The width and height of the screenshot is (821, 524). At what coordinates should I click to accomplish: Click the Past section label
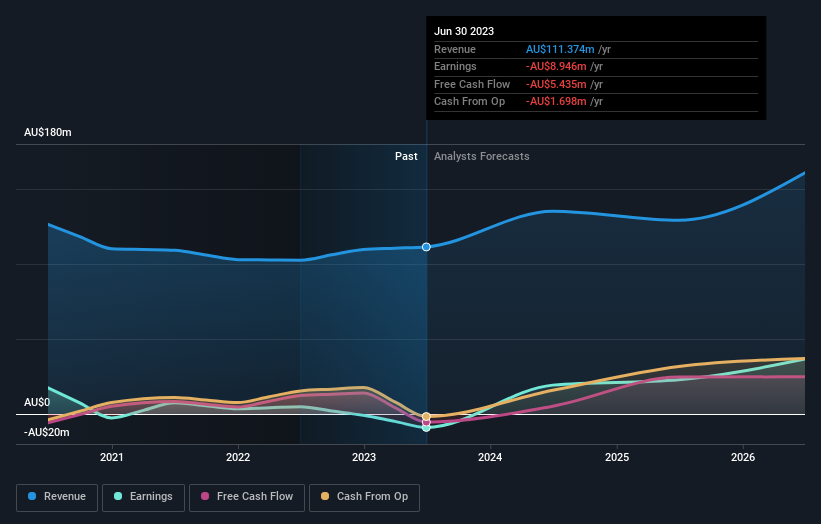coord(406,156)
